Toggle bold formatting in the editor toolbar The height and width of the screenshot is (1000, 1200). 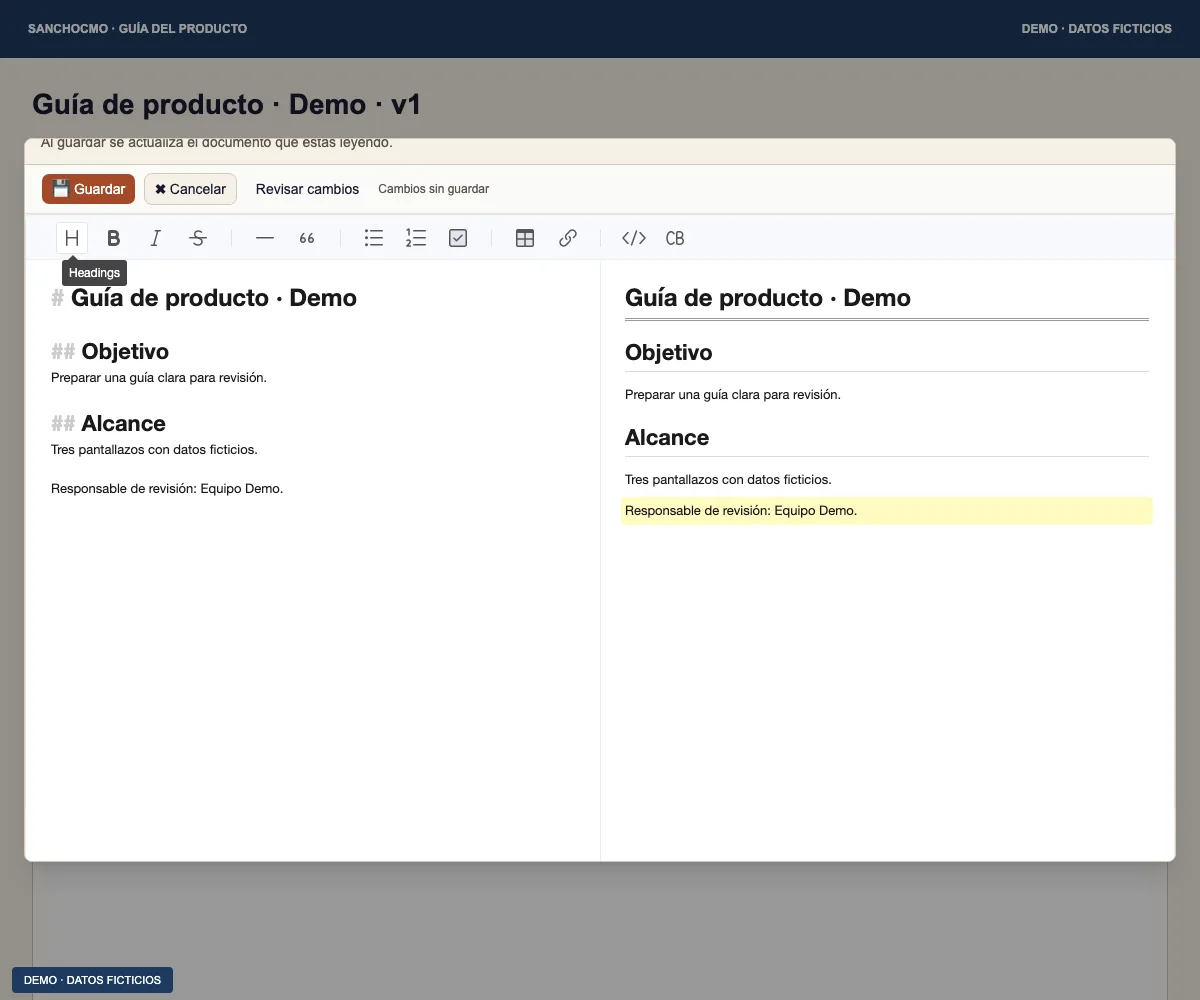tap(114, 238)
